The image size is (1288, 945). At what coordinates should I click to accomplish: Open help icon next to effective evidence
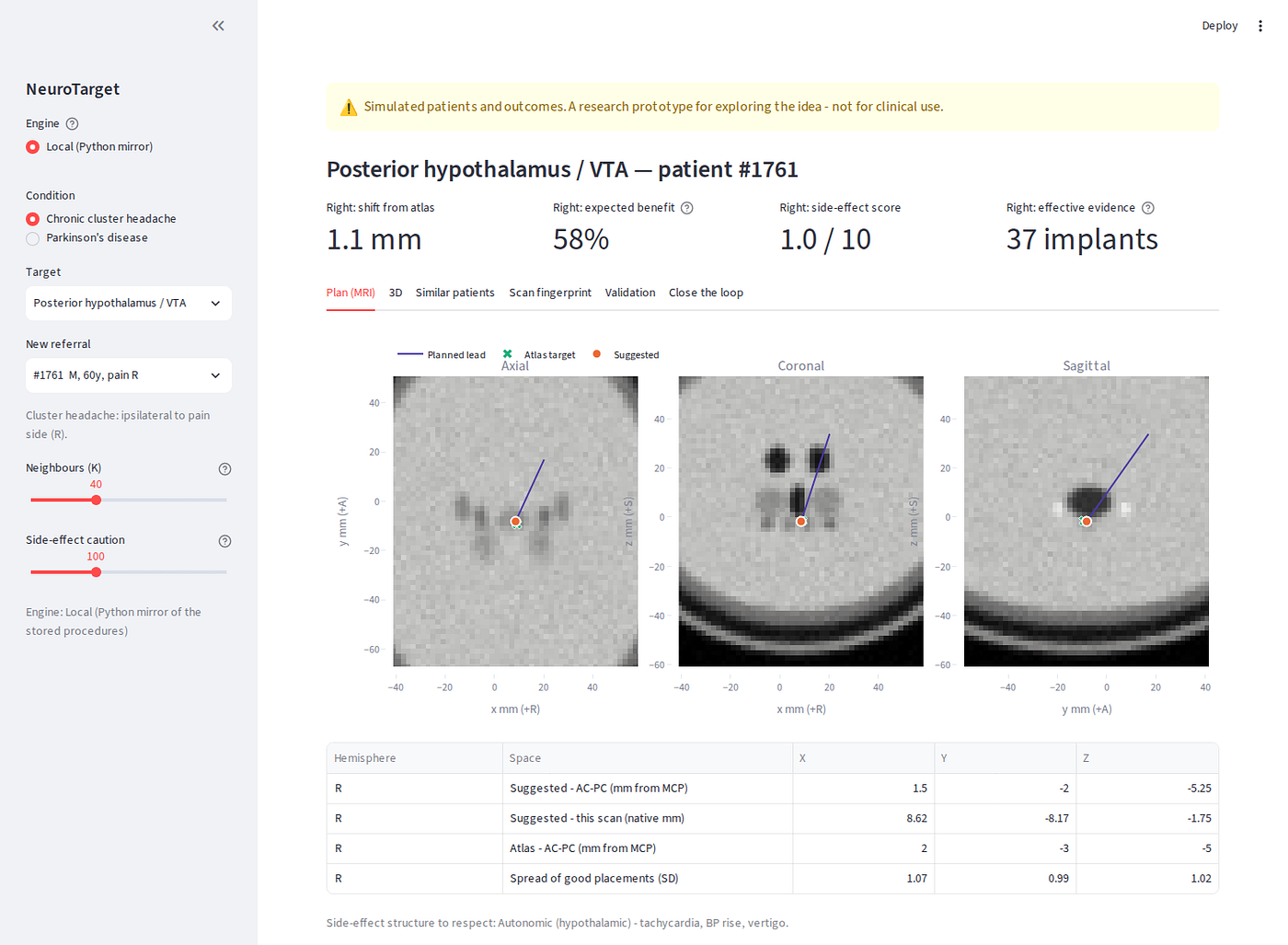click(1148, 208)
